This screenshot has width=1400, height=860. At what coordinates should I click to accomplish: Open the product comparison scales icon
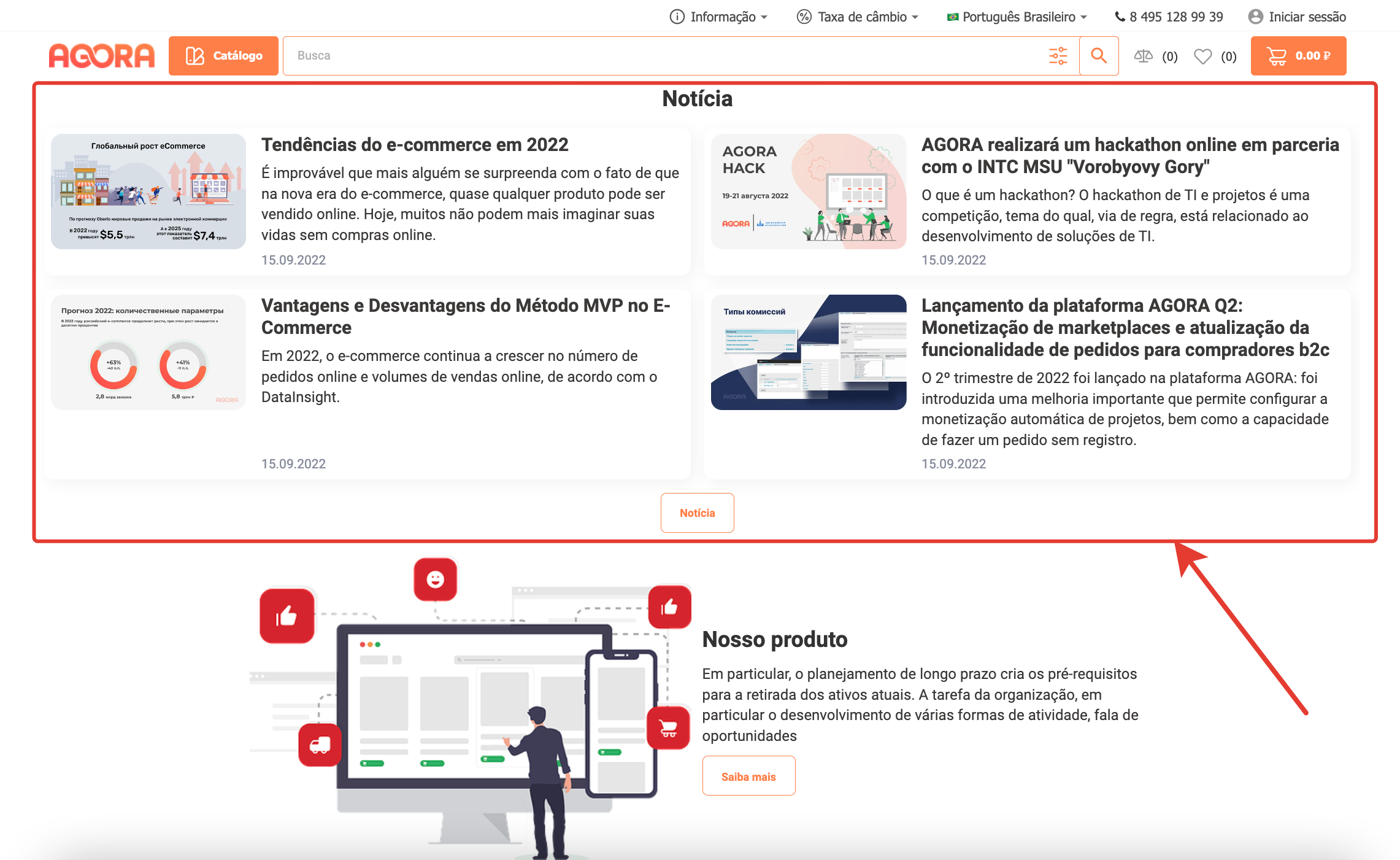(x=1143, y=56)
